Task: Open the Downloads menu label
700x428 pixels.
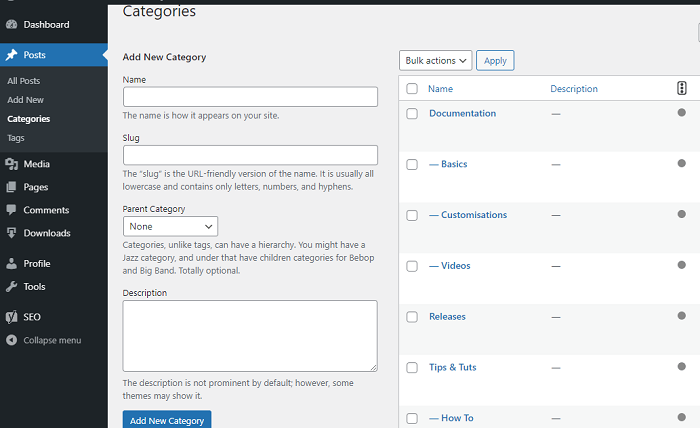Action: click(x=47, y=233)
